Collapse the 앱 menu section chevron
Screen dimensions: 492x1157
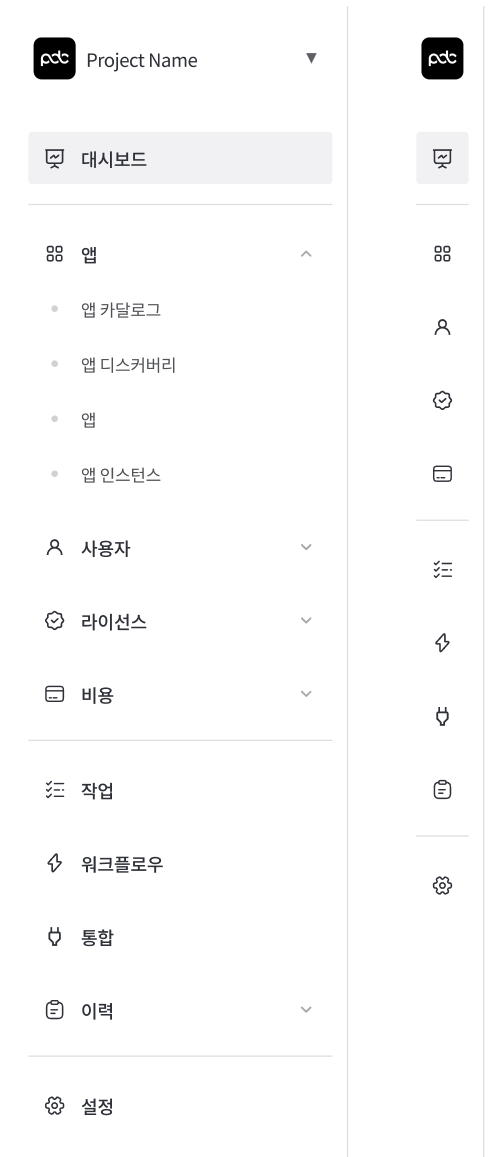click(306, 254)
